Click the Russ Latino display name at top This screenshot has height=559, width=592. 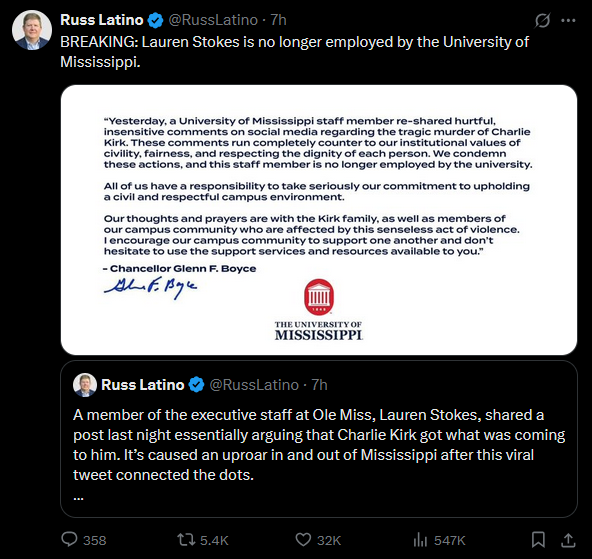[102, 20]
